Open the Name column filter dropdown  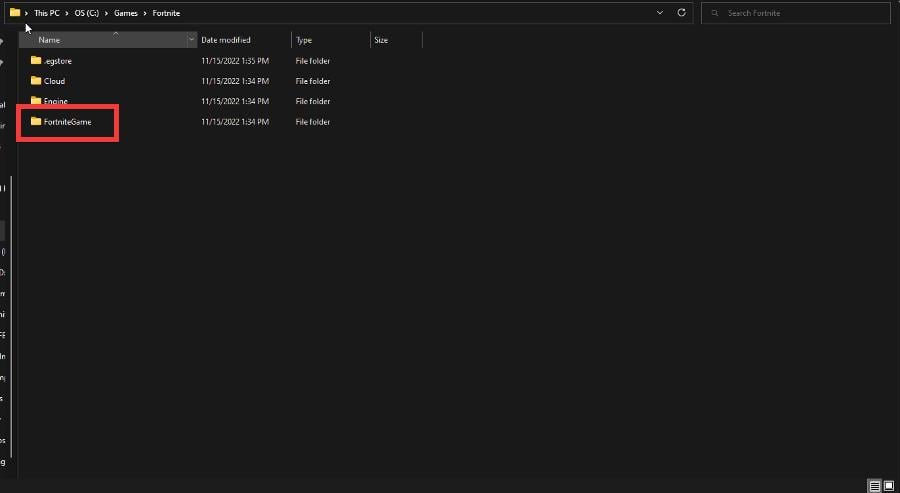point(192,40)
